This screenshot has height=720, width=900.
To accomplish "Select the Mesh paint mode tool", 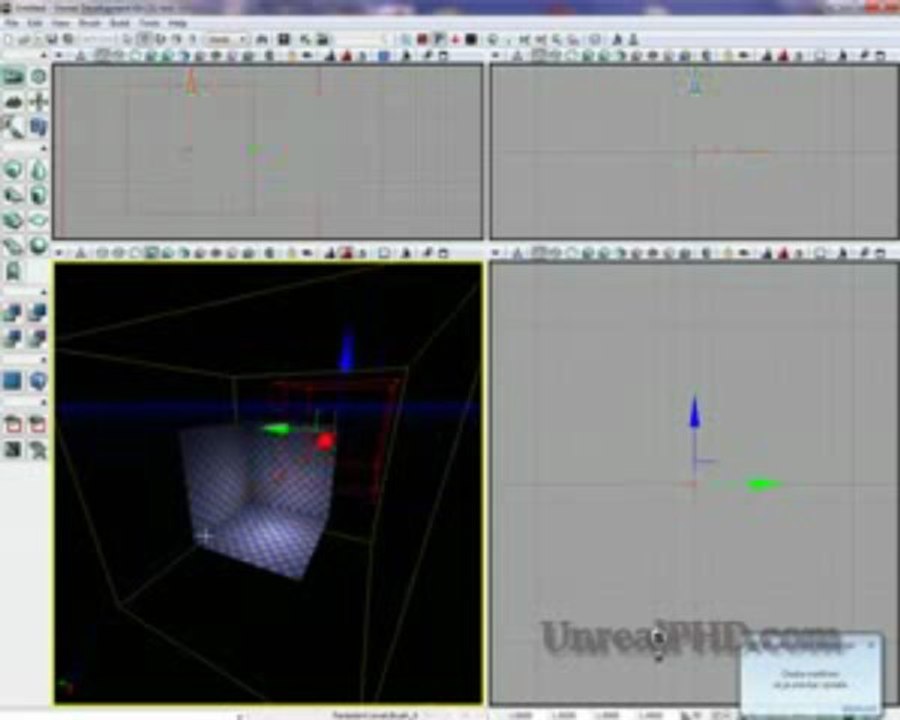I will pos(14,127).
